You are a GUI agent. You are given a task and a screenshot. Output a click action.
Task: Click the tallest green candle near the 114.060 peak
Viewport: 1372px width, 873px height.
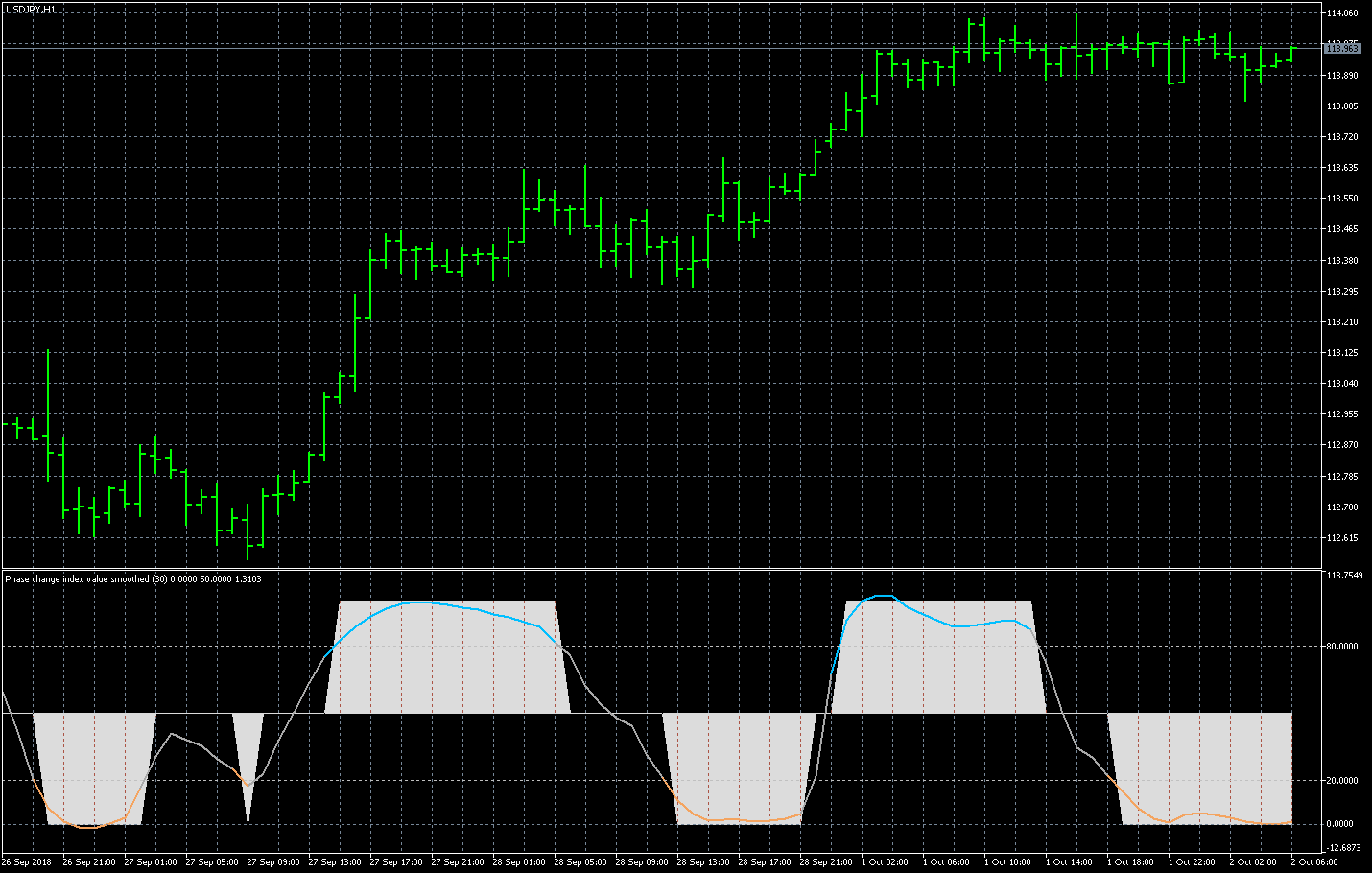(x=1076, y=29)
